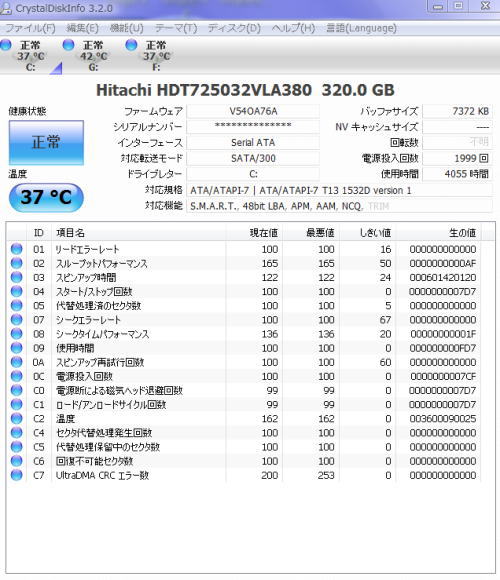This screenshot has height=580, width=500.
Task: Click status orb for 04 スタート/ストップ回数
Action: click(17, 291)
